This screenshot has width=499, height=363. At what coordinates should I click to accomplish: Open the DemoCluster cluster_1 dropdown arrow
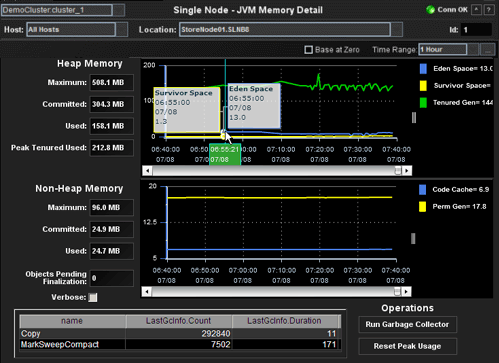click(119, 10)
